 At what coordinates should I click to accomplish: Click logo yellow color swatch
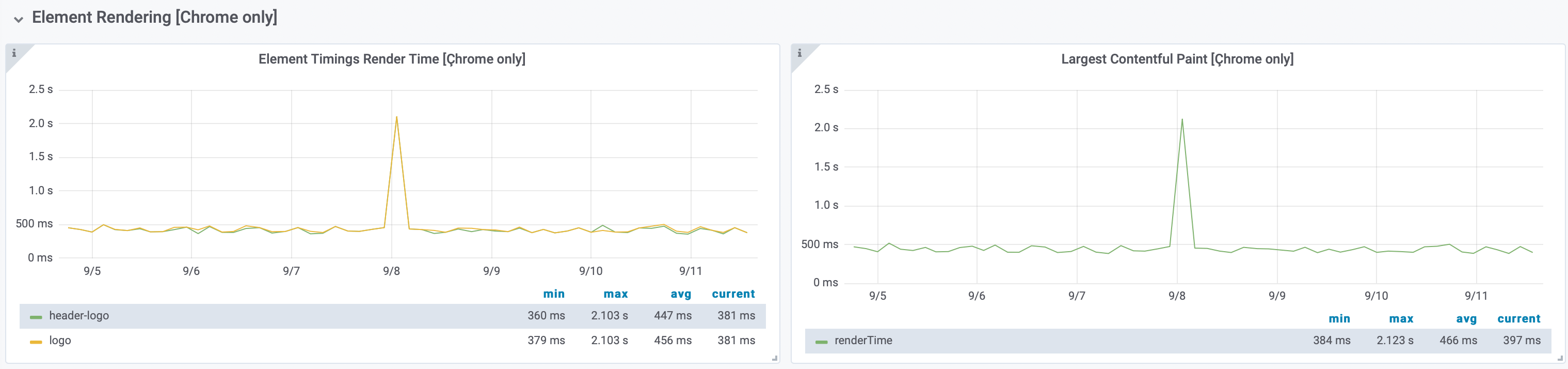point(36,342)
